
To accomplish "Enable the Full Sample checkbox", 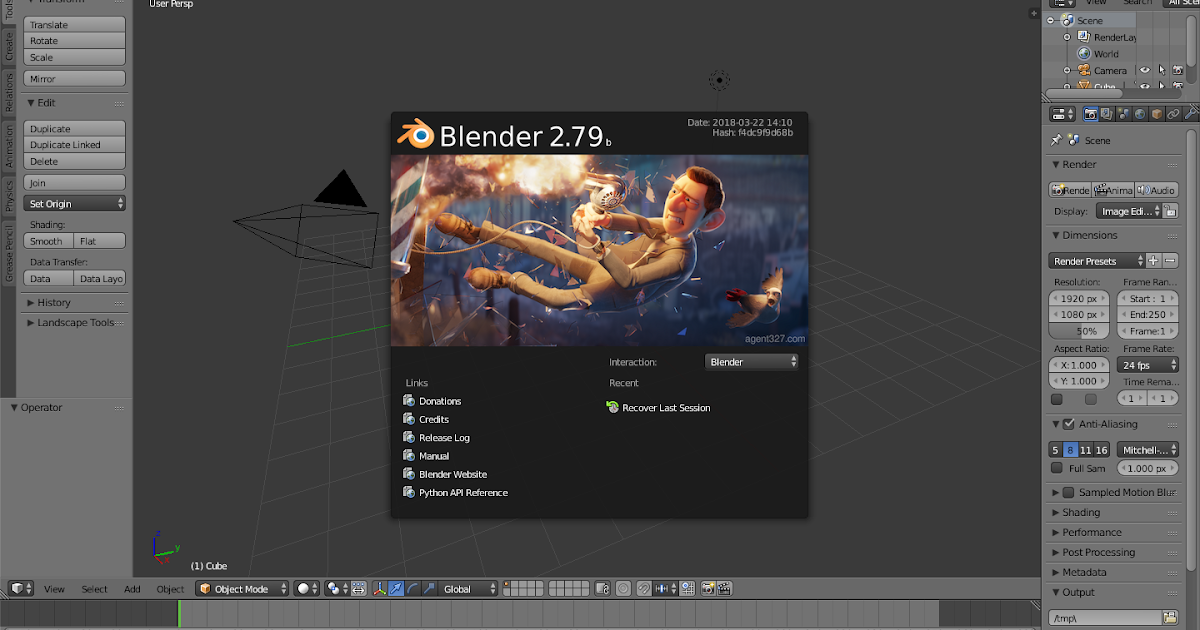I will pyautogui.click(x=1056, y=468).
